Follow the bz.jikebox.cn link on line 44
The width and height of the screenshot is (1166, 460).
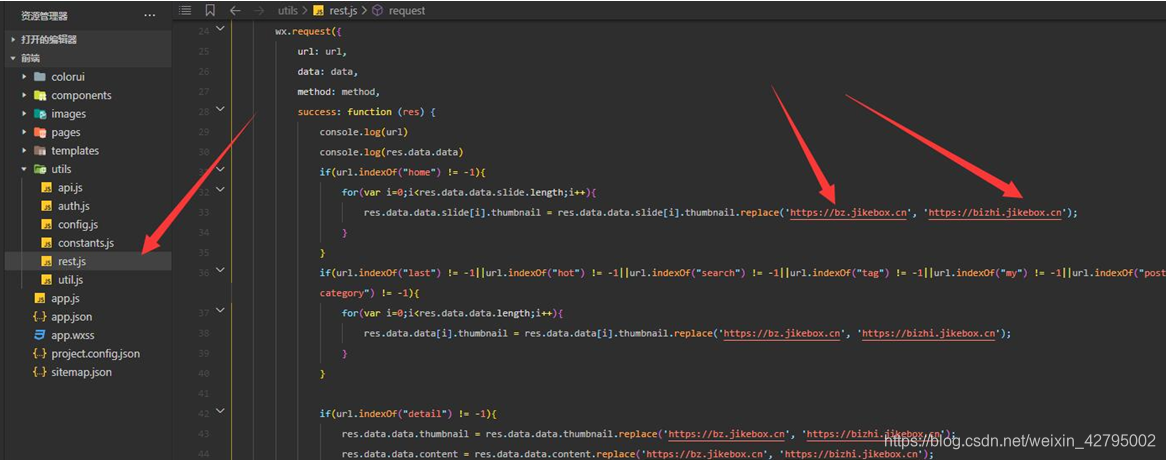tap(706, 454)
